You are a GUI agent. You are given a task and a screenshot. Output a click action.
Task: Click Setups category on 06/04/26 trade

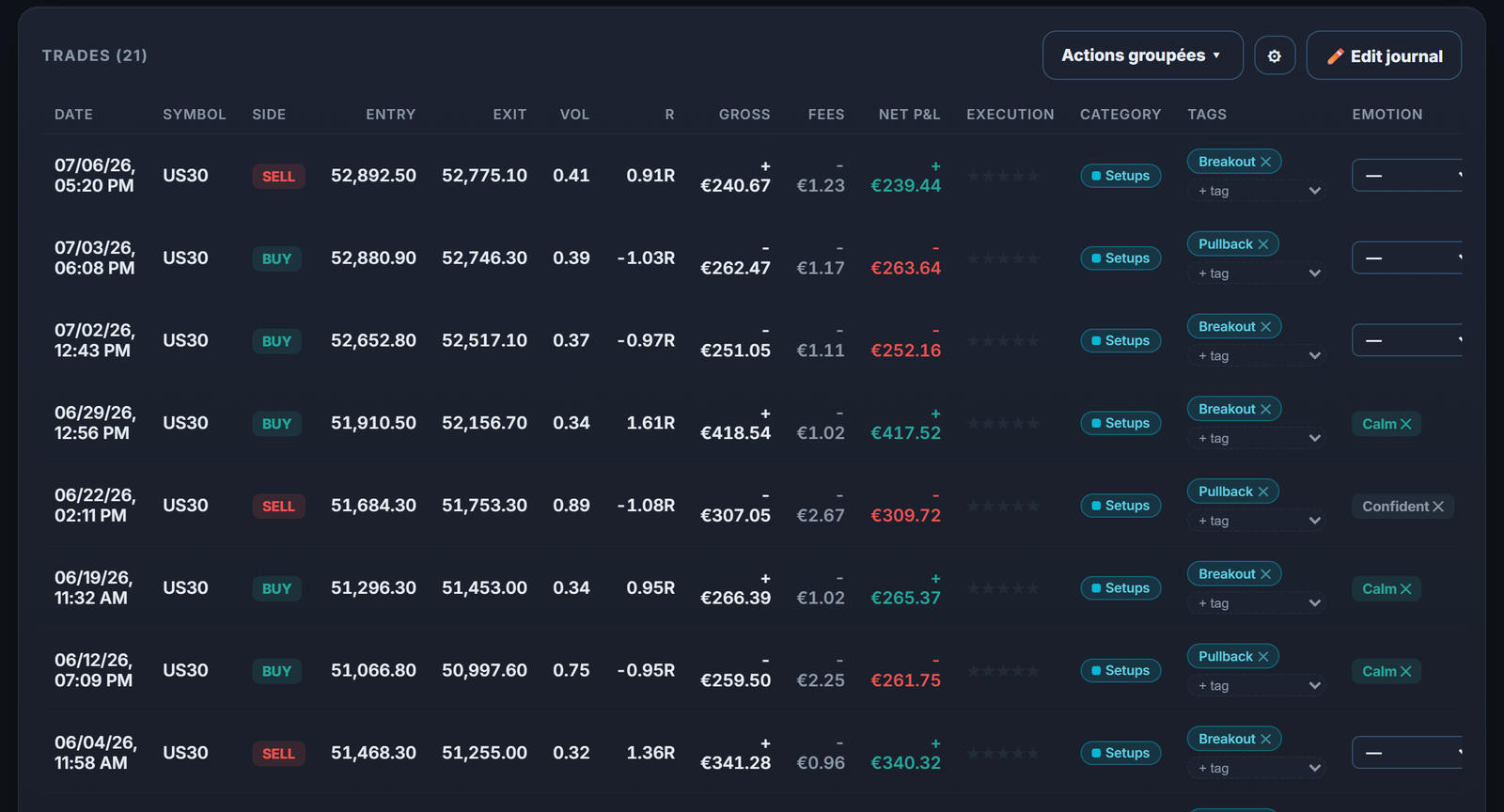(x=1120, y=753)
